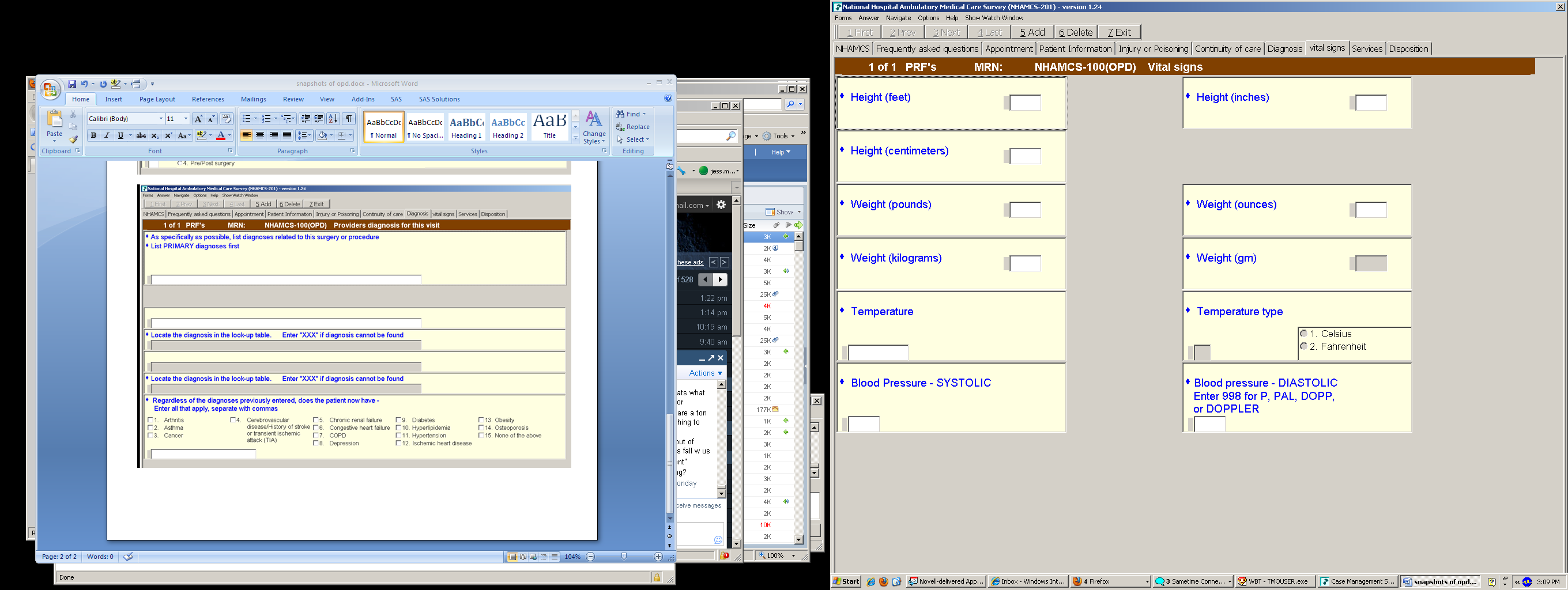The height and width of the screenshot is (590, 1568).
Task: Apply the text highlight color in Word
Action: tap(202, 135)
